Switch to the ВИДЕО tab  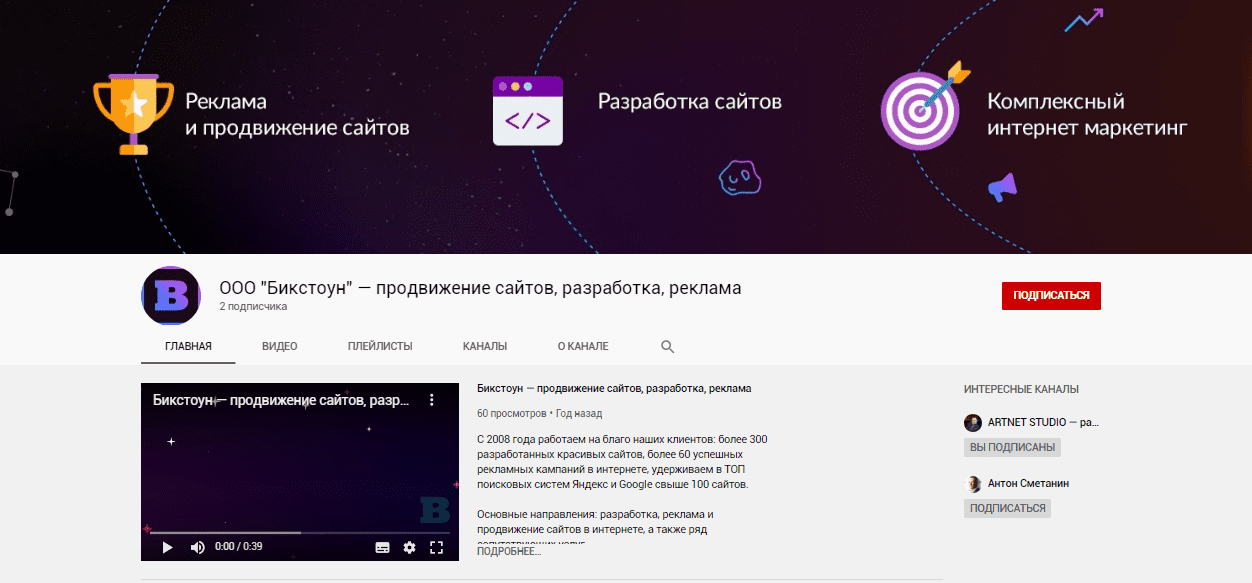click(280, 346)
